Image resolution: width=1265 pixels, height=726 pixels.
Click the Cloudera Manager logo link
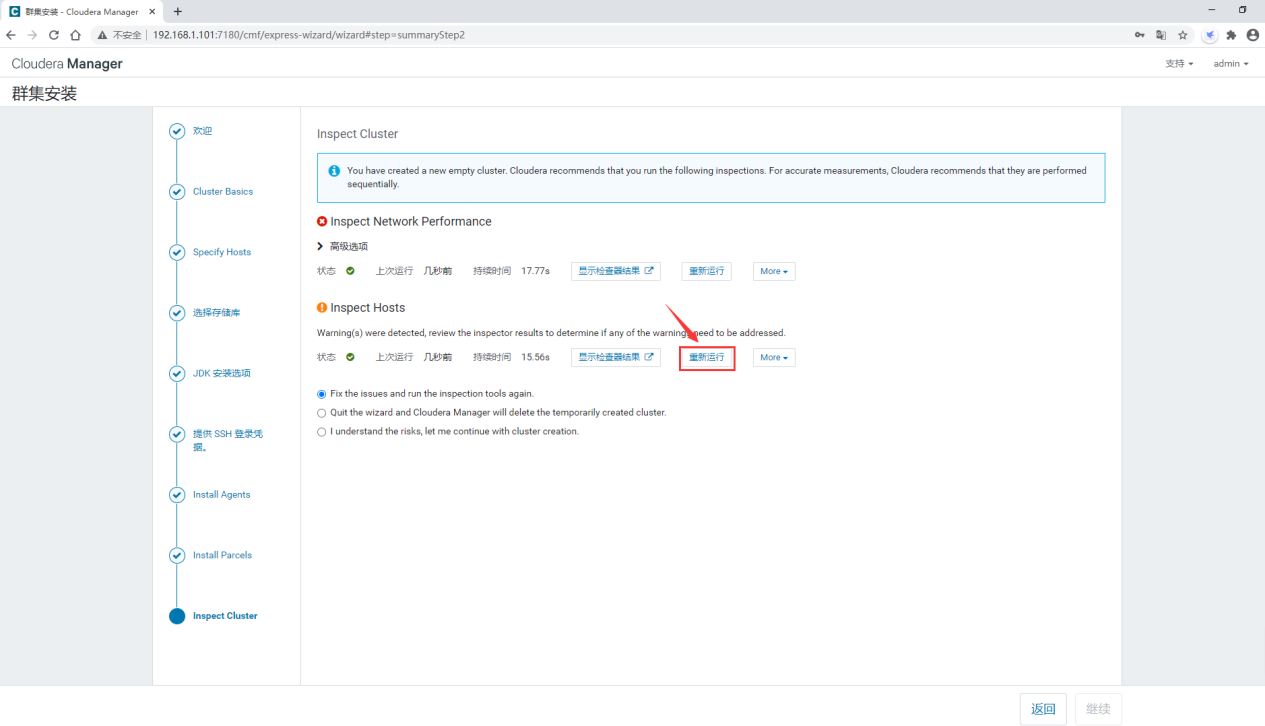67,64
